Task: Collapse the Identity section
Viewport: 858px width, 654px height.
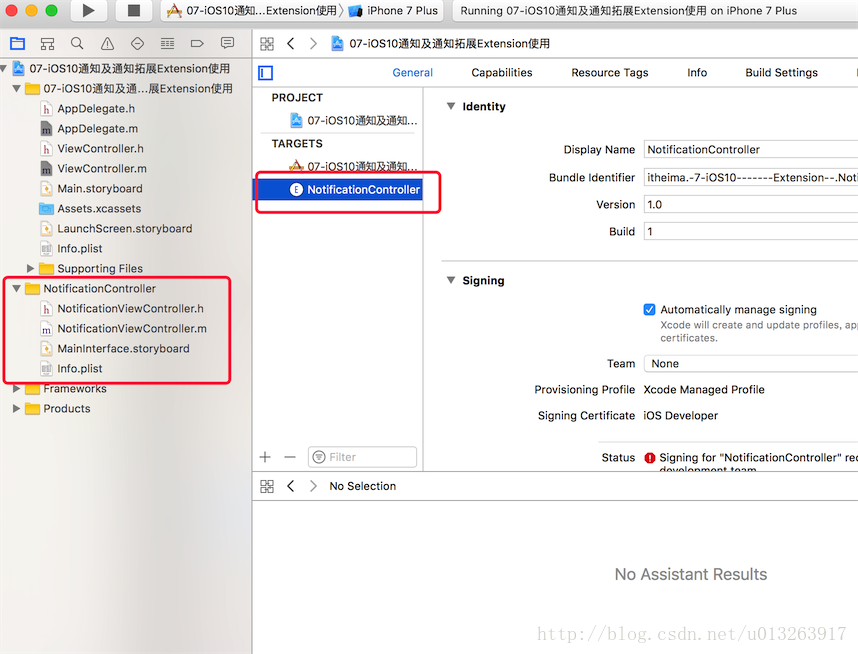Action: point(451,106)
